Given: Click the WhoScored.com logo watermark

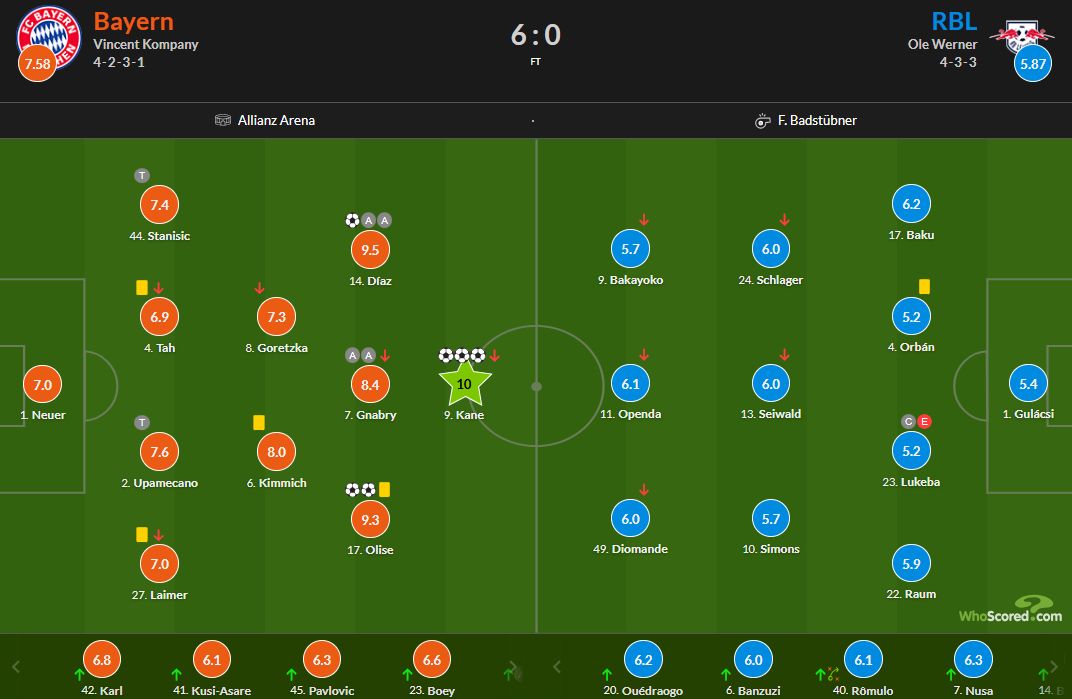Looking at the screenshot, I should click(x=1010, y=609).
